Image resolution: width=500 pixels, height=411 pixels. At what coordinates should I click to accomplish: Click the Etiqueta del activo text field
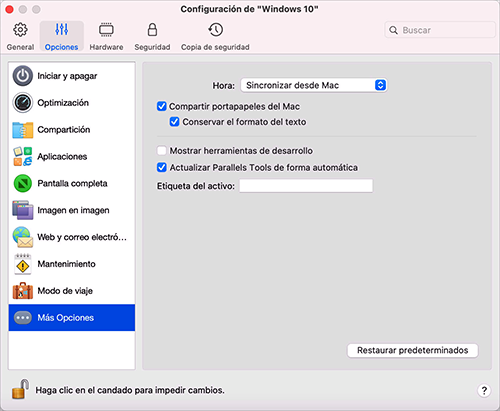pyautogui.click(x=306, y=186)
